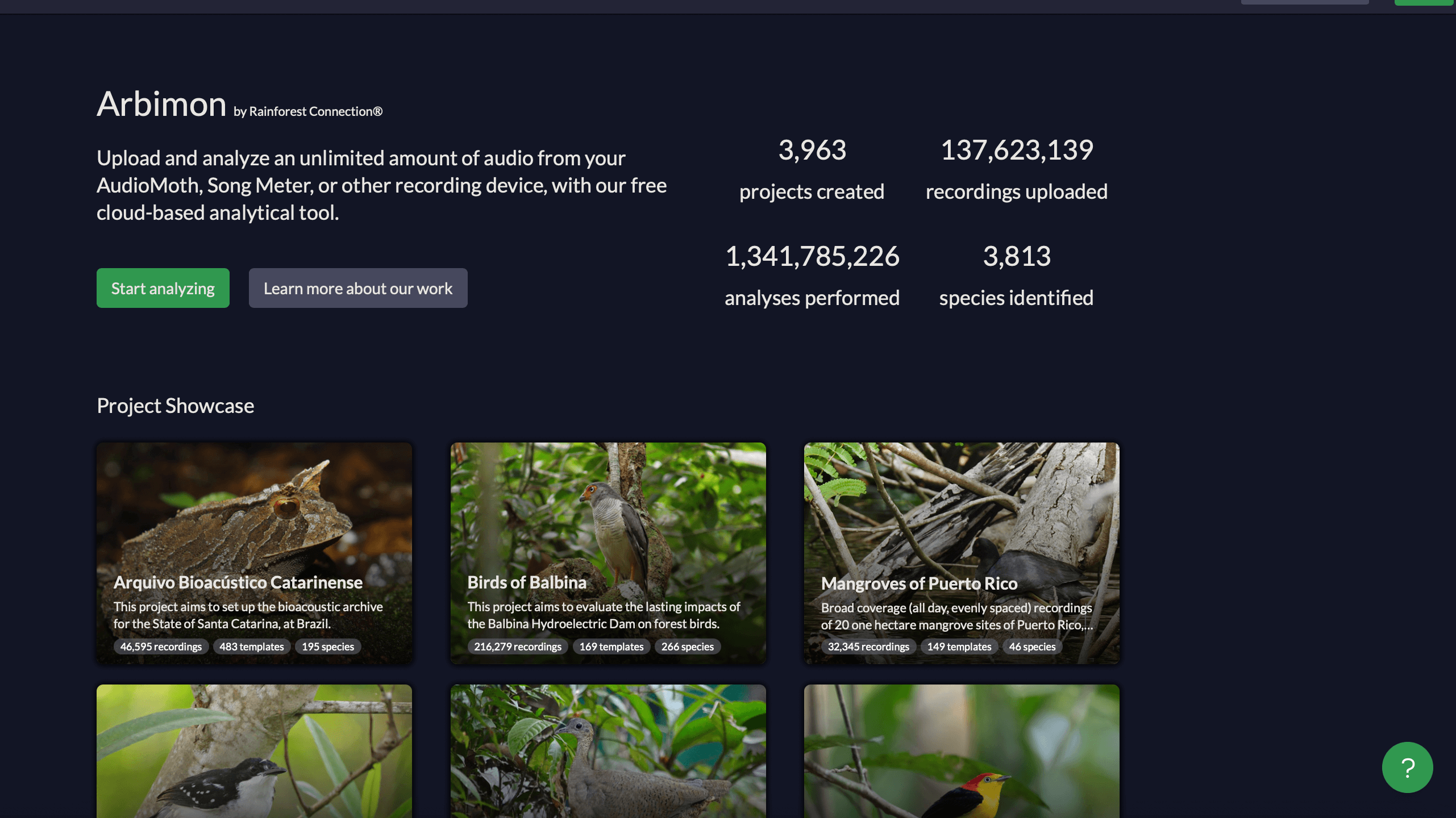Viewport: 1456px width, 818px height.
Task: Click the 137,623,139 recordings uploaded number
Action: 1017,150
